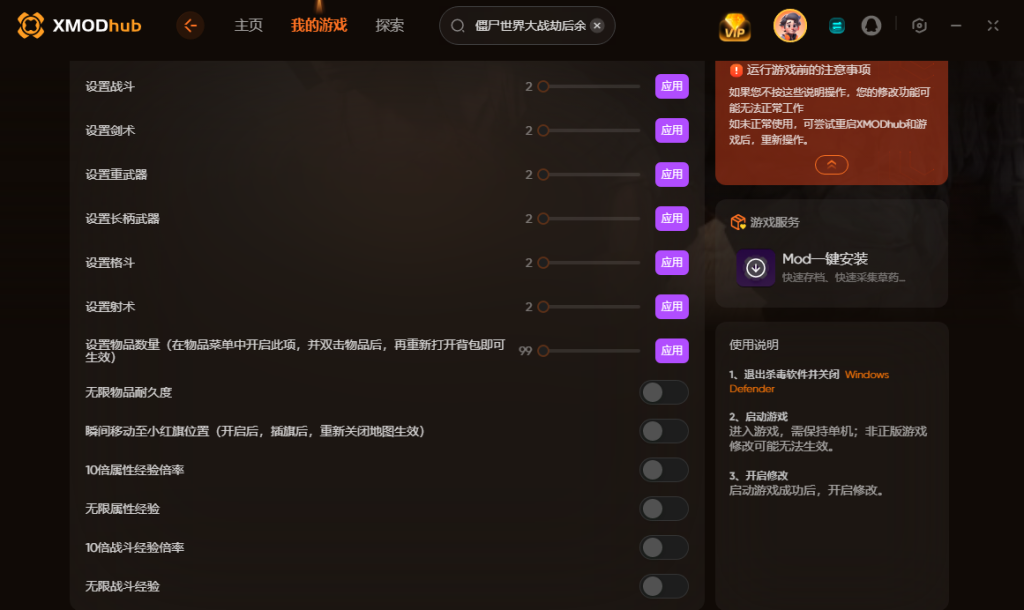The image size is (1024, 610).
Task: Click the Mod一键安装 download icon
Action: [756, 268]
